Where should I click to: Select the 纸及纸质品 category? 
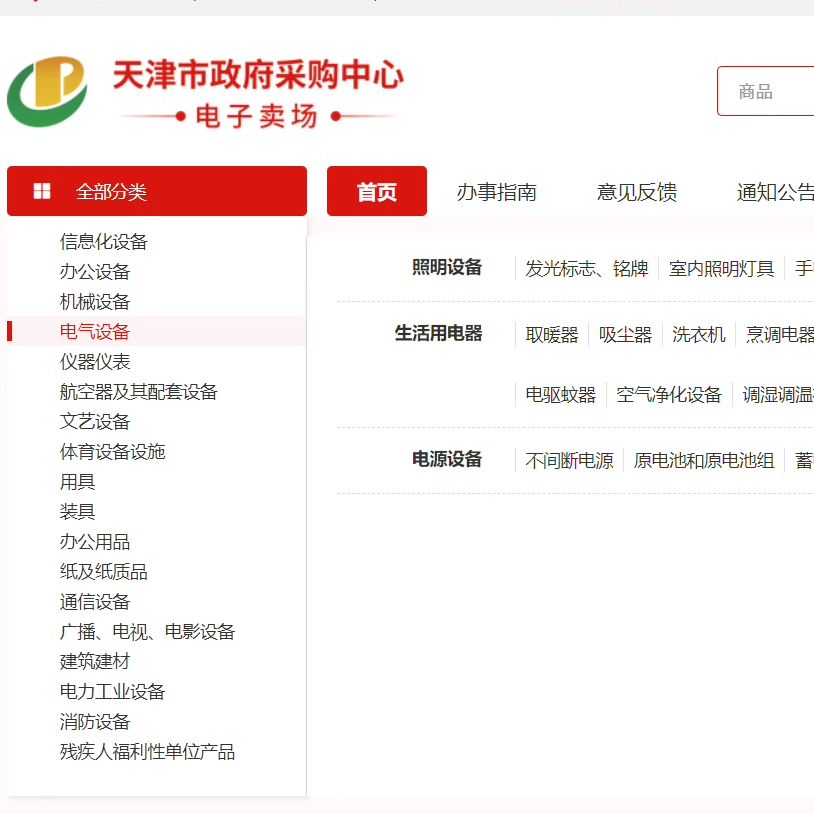[x=104, y=572]
